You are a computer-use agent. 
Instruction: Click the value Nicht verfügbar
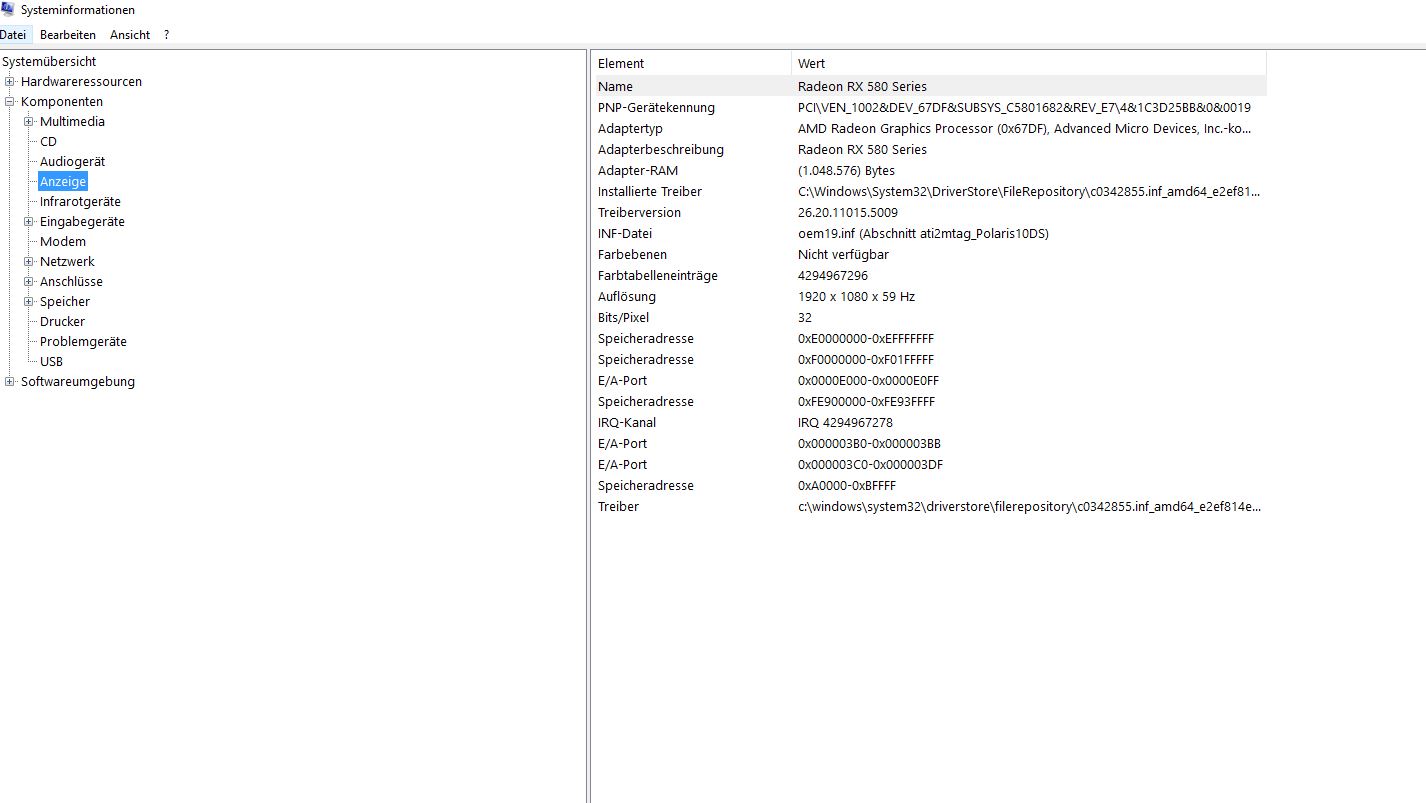tap(843, 254)
